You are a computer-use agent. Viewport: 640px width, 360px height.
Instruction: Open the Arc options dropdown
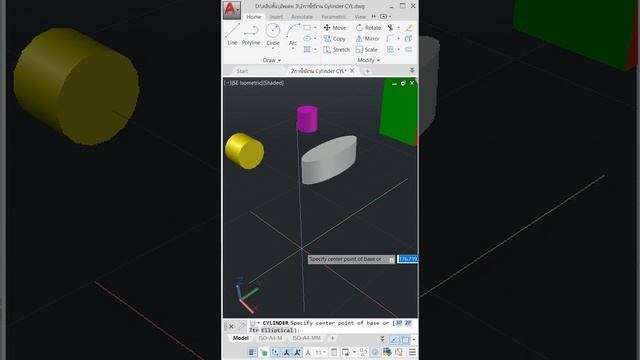coord(293,49)
